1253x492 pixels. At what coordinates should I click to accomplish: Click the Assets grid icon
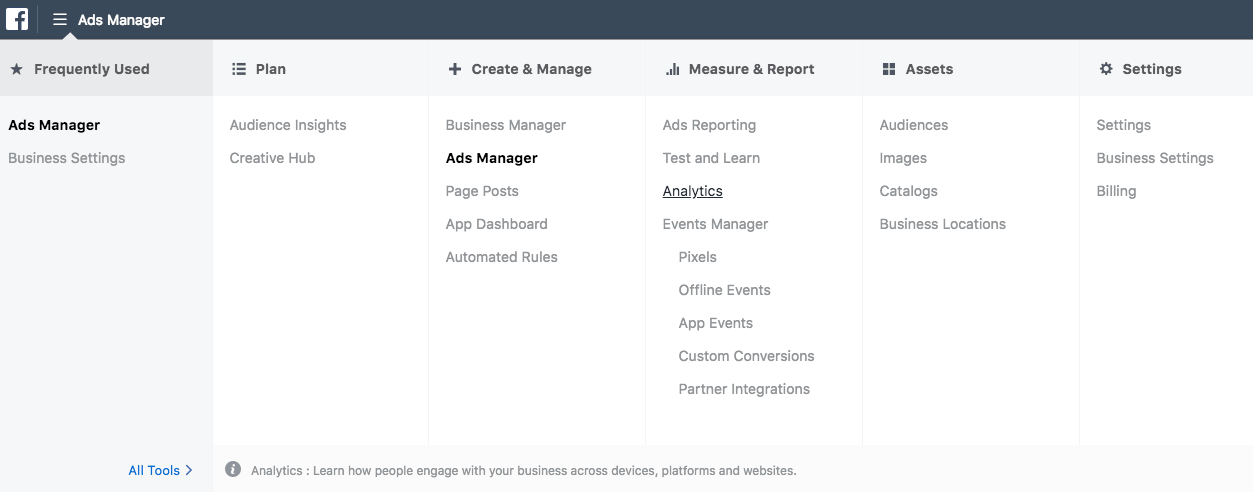coord(889,69)
